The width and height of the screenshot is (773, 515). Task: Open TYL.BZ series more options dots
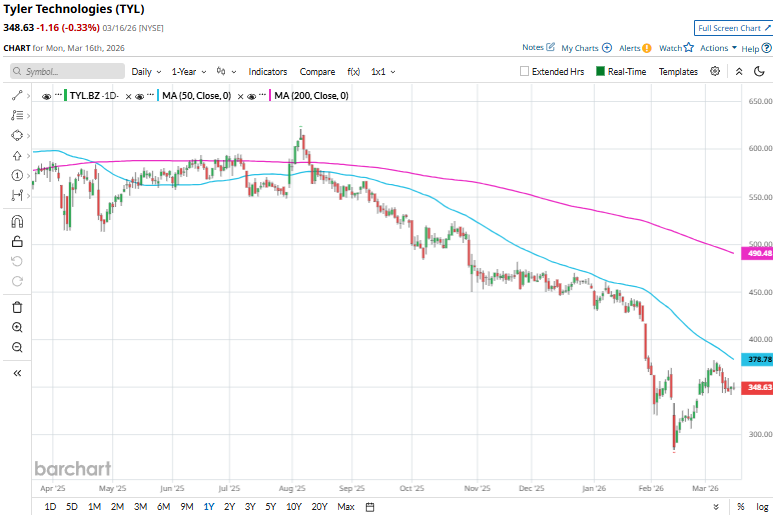coord(58,95)
